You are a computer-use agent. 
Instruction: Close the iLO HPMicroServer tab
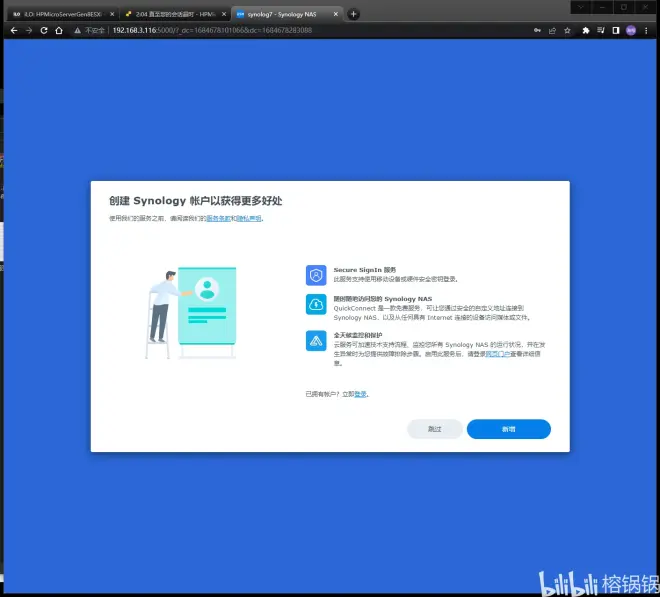pos(112,14)
